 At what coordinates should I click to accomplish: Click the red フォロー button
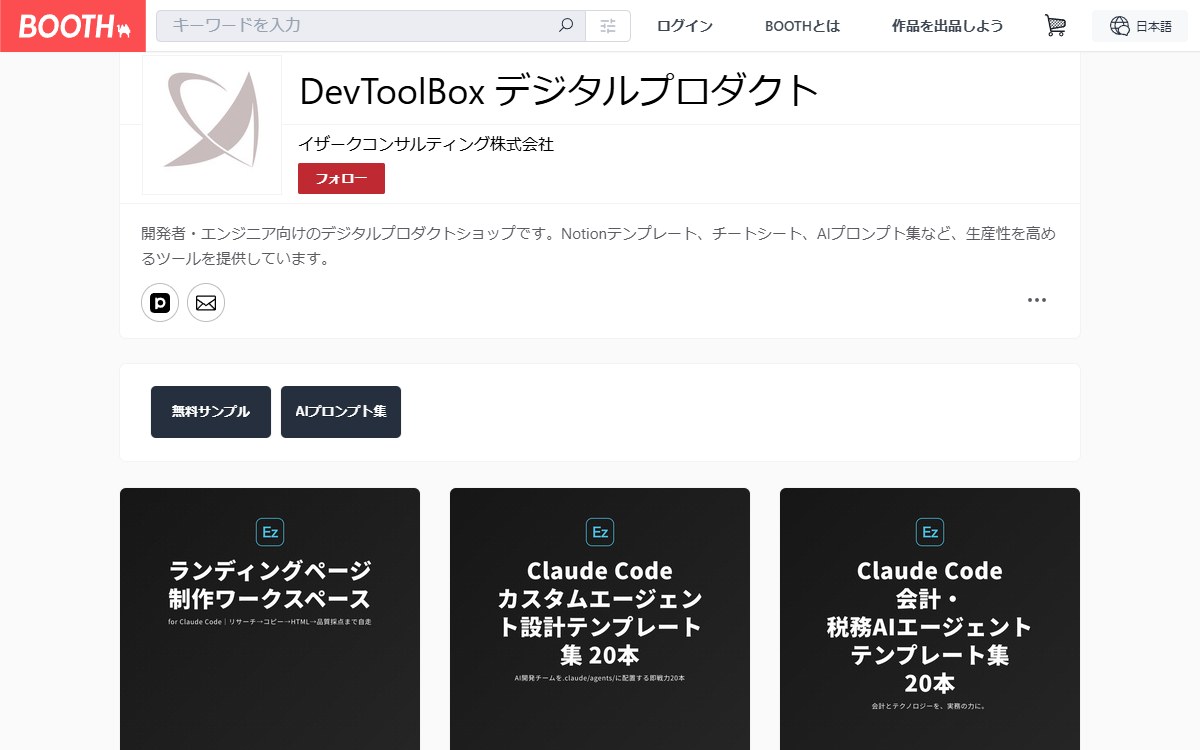point(341,179)
